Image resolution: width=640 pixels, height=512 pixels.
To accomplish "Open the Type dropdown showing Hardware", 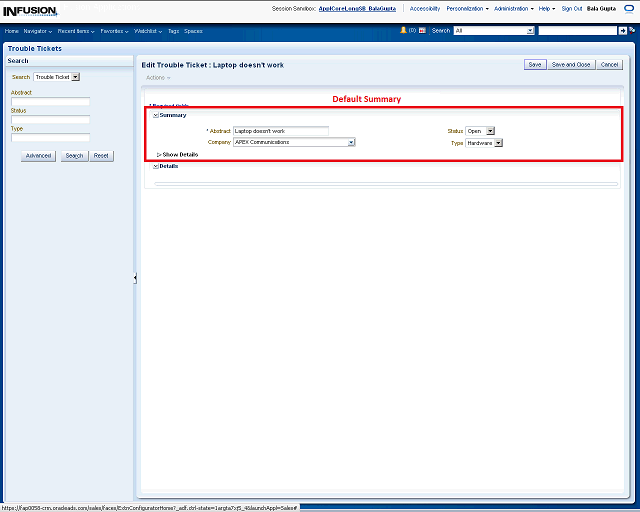I will pos(498,143).
